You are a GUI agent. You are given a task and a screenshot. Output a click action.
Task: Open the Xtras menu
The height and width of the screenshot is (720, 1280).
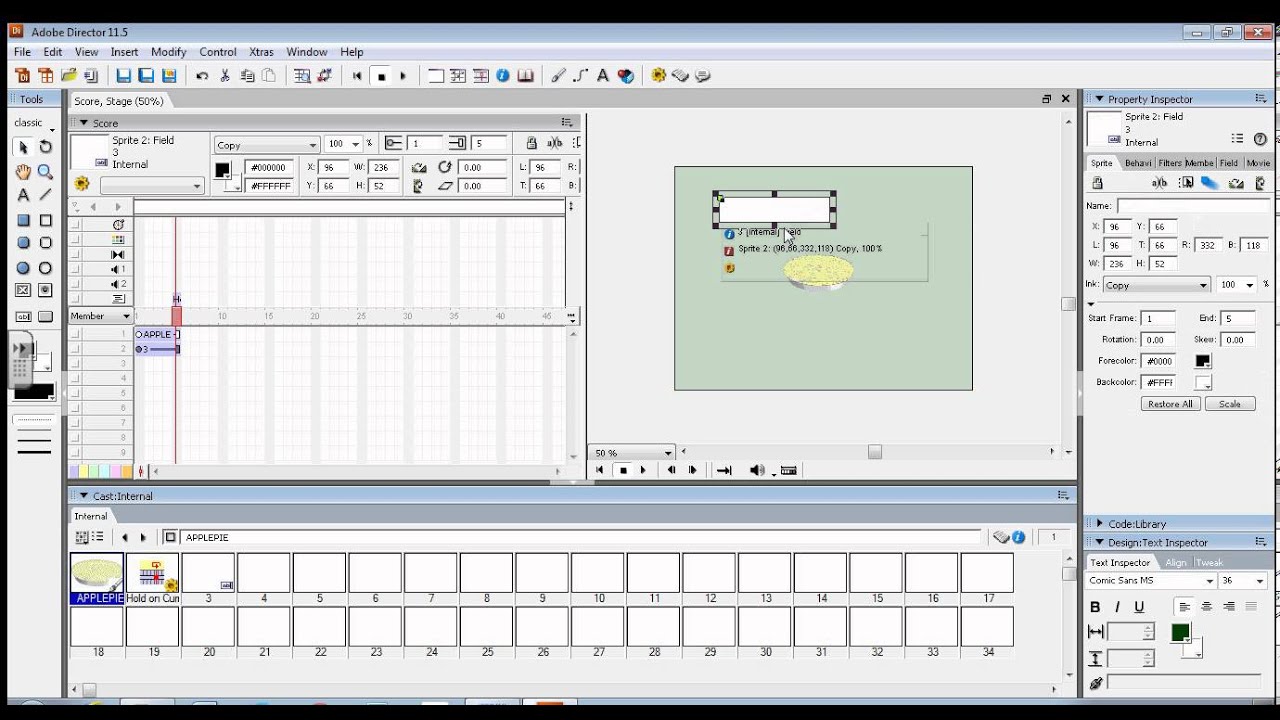click(x=261, y=52)
